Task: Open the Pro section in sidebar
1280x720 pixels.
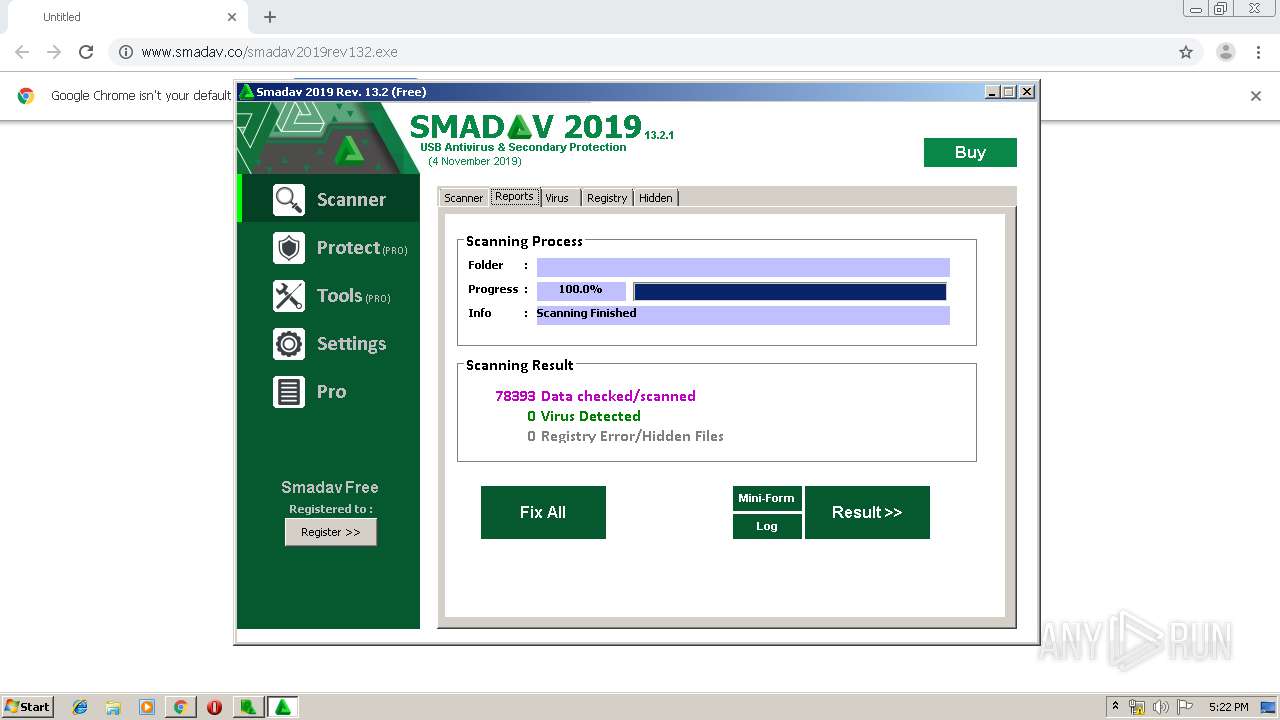Action: tap(329, 392)
